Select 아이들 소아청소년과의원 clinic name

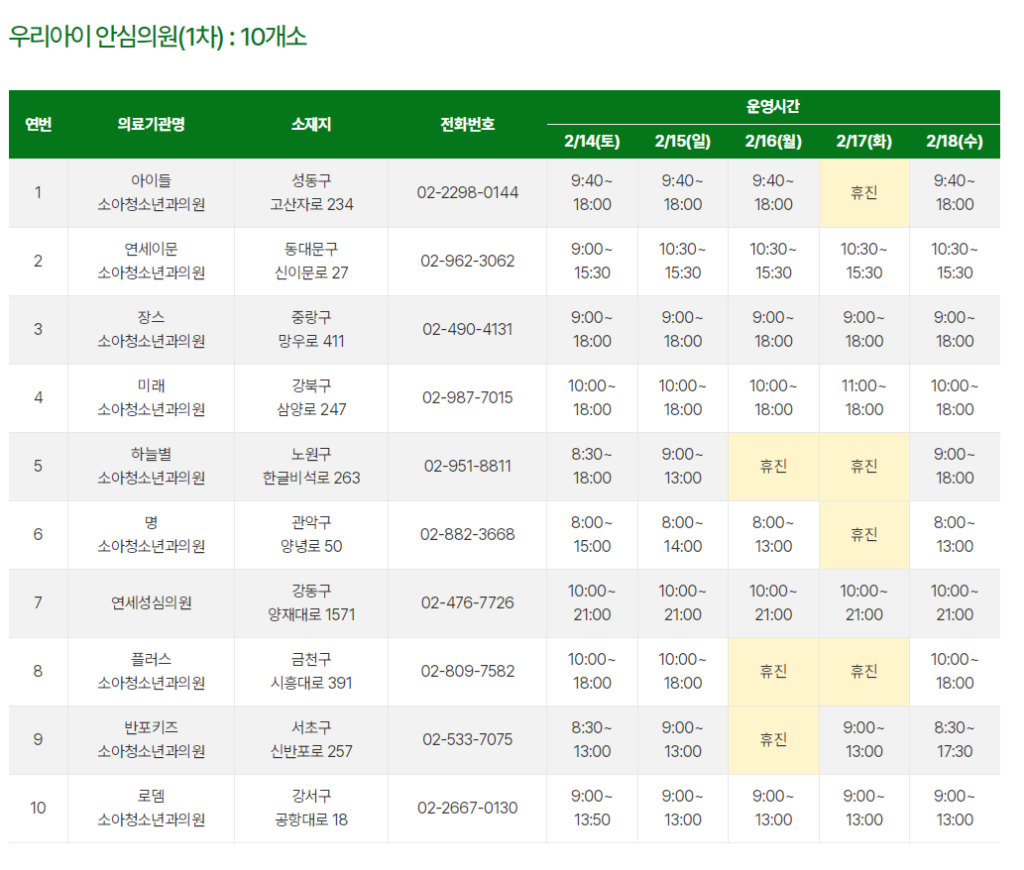[151, 193]
